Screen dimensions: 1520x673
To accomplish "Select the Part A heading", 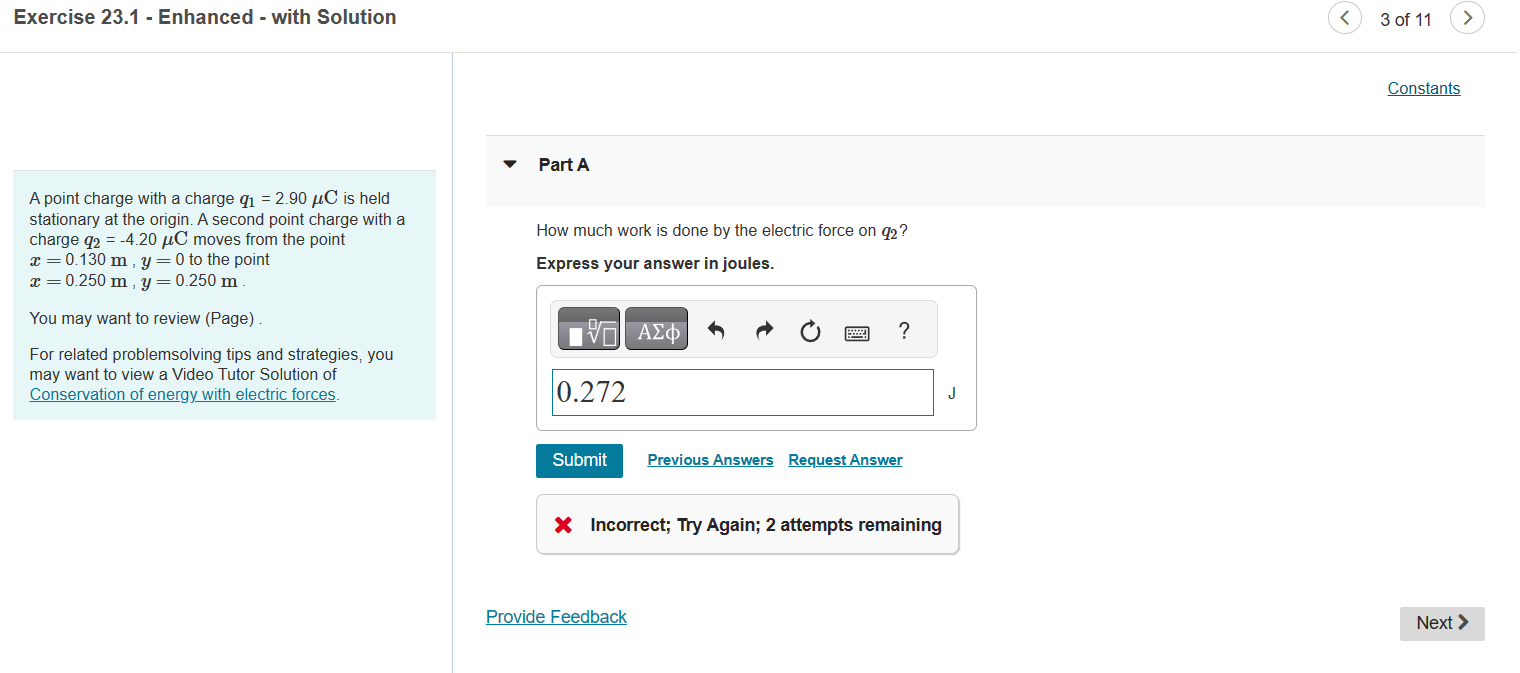I will 564,164.
